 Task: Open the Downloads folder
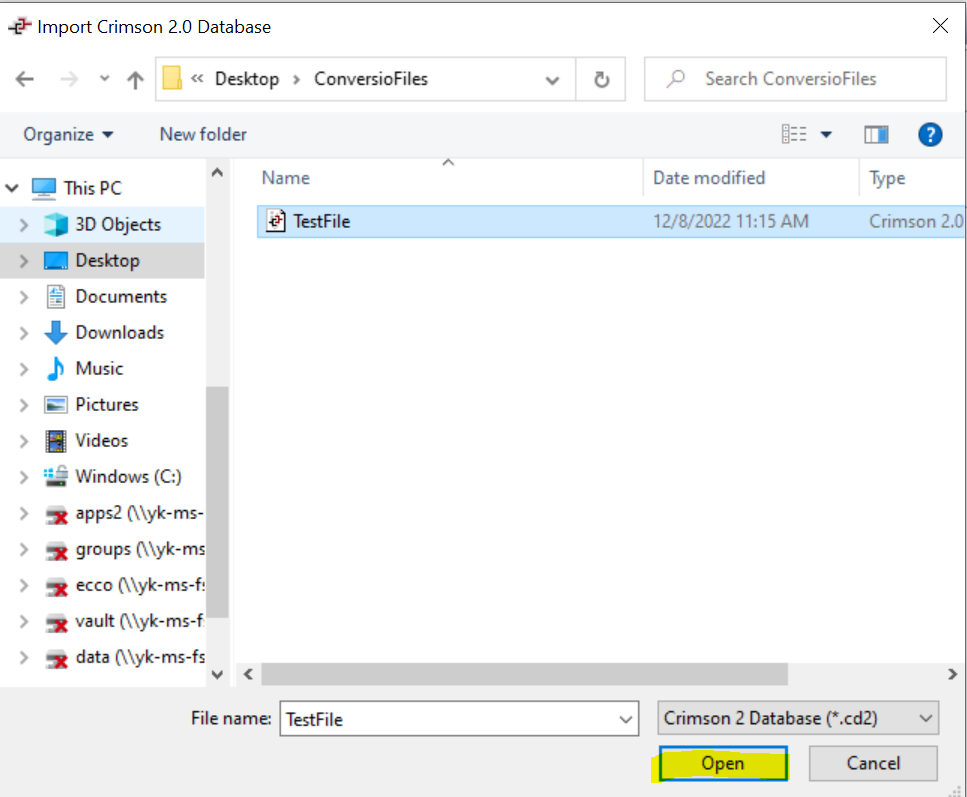[x=120, y=332]
